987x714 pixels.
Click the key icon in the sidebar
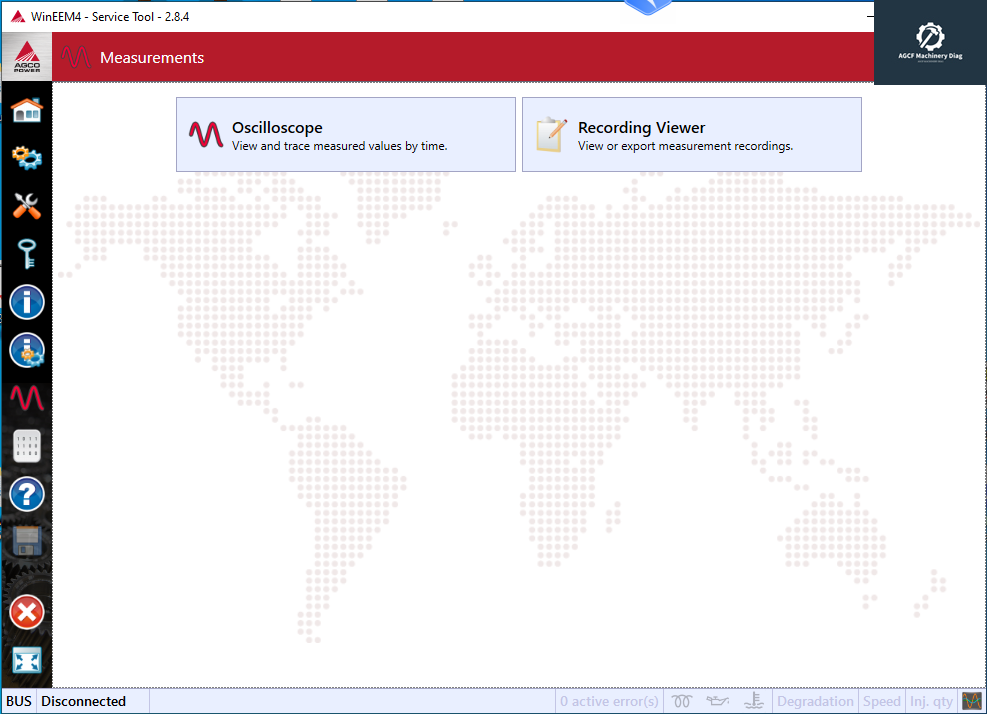[27, 254]
